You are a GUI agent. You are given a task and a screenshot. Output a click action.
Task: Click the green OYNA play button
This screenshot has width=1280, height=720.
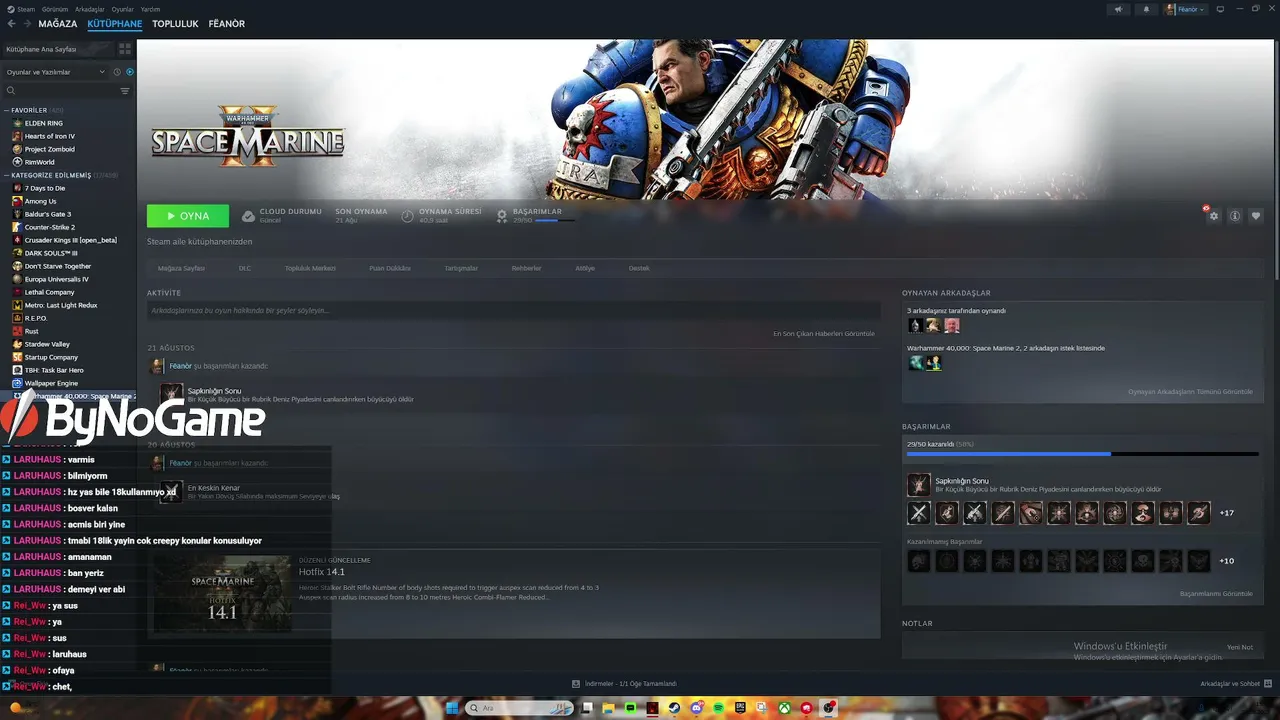188,216
